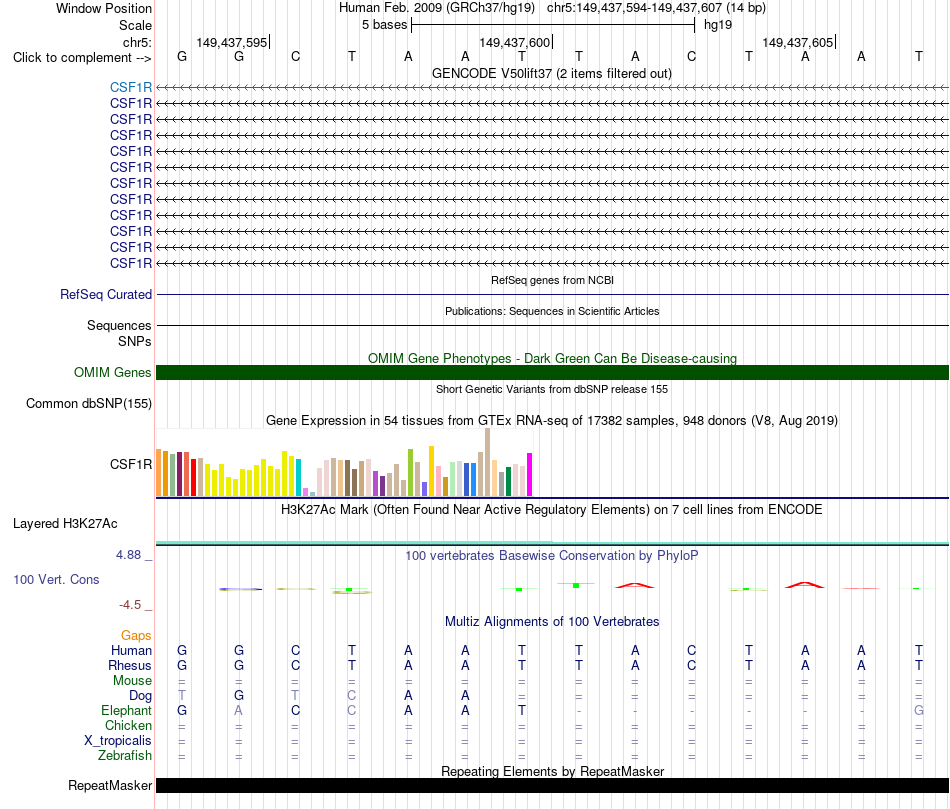Click the 'Window Position' label
The width and height of the screenshot is (950, 809).
click(104, 8)
